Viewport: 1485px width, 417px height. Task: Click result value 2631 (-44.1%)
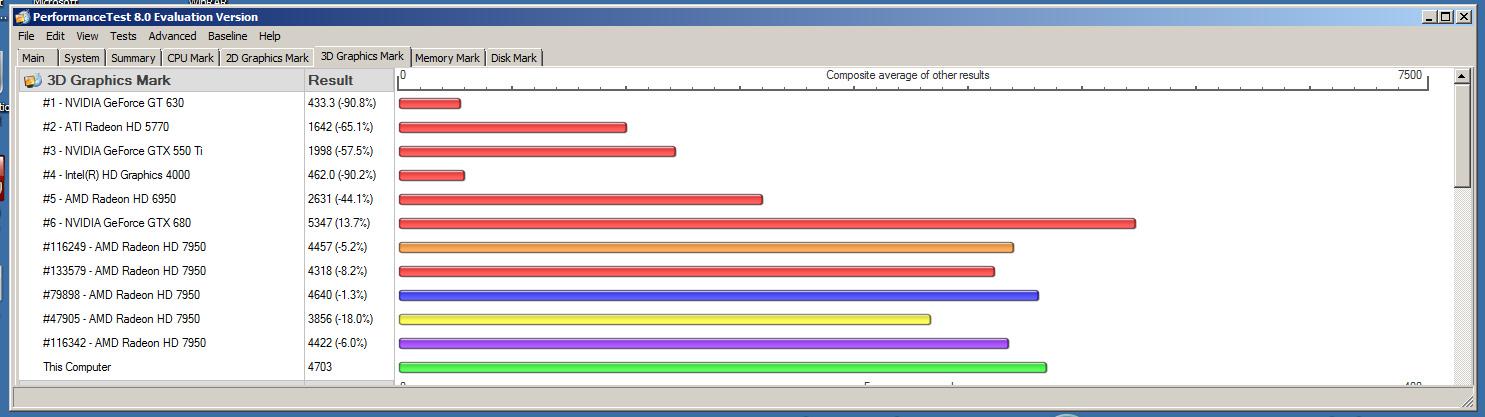340,199
